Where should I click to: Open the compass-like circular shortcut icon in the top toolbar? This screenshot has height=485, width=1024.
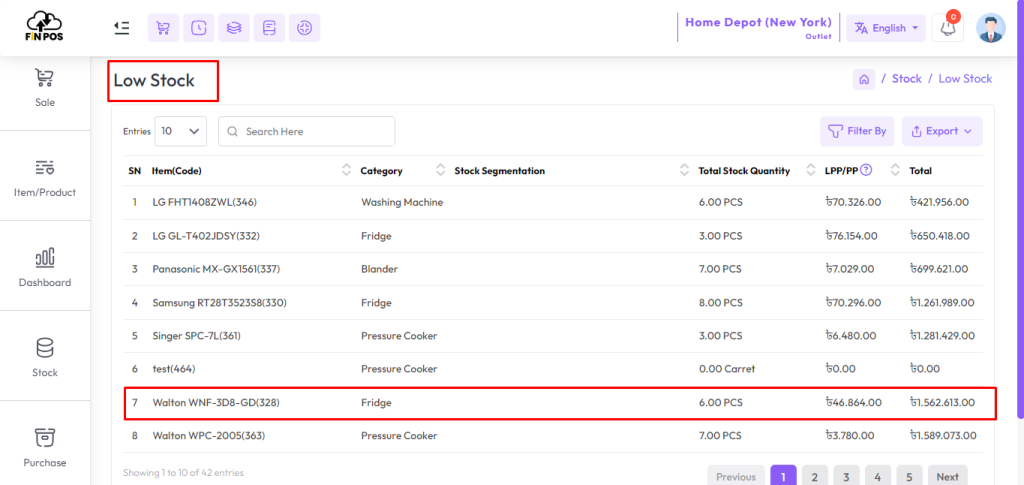[x=304, y=28]
